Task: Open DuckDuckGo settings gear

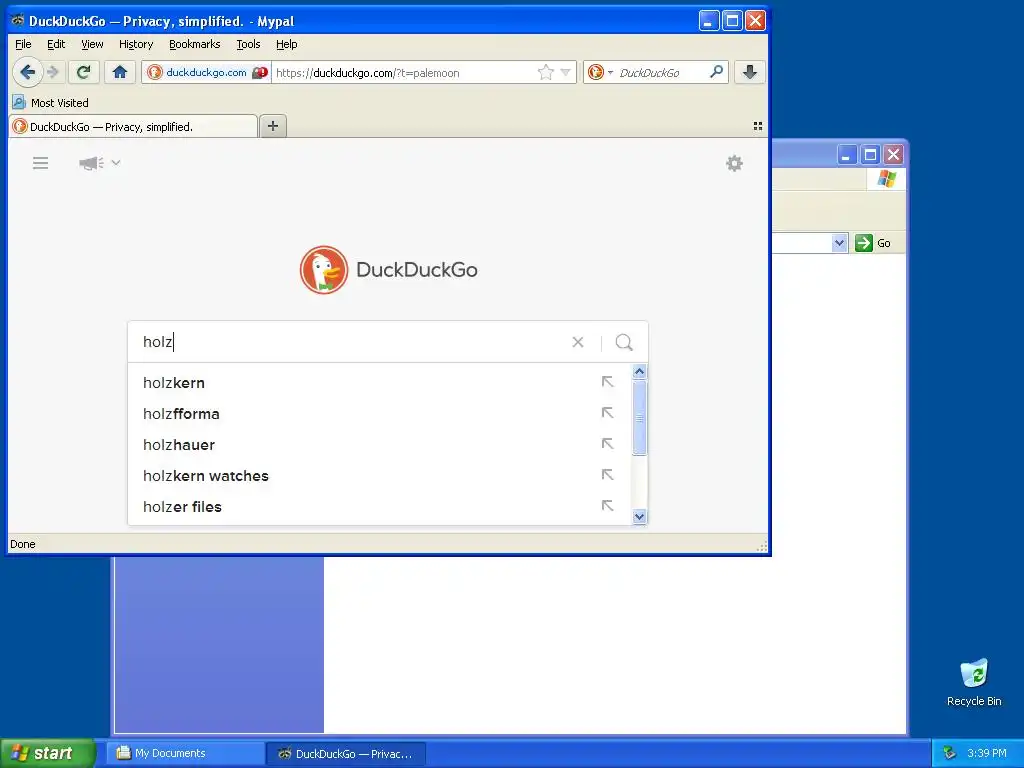Action: [x=734, y=163]
